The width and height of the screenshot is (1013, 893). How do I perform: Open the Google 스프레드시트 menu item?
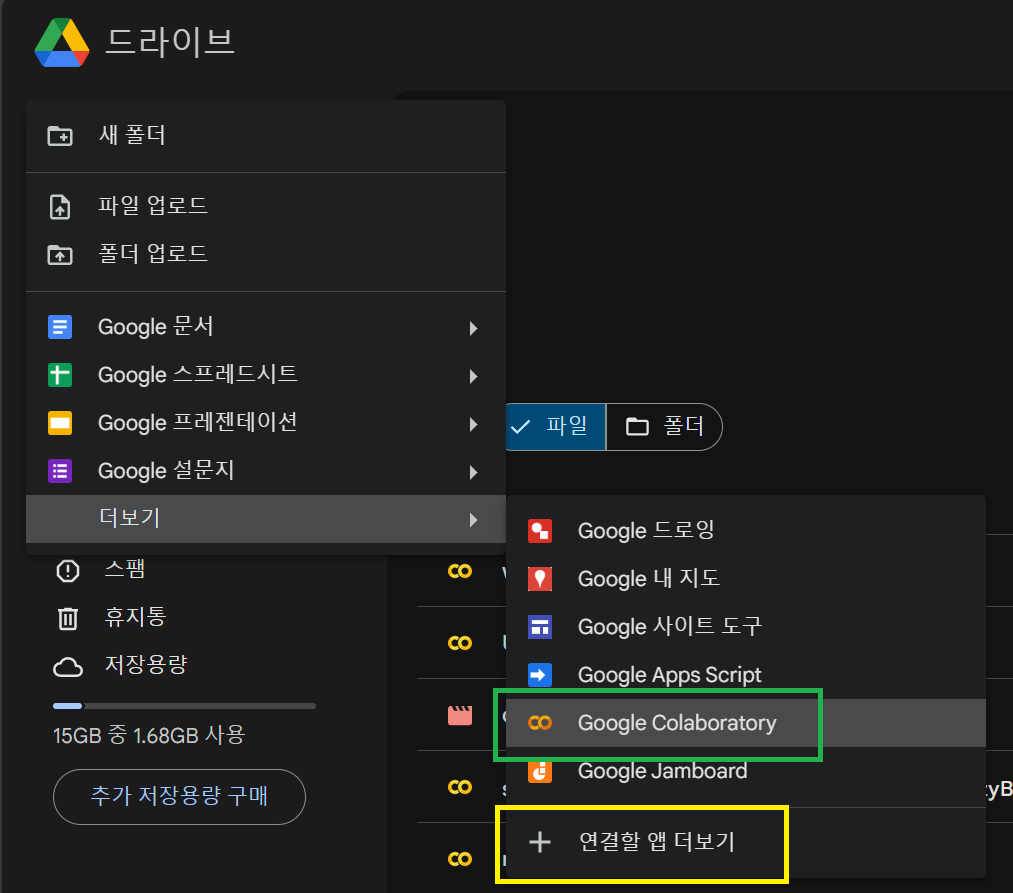[266, 375]
